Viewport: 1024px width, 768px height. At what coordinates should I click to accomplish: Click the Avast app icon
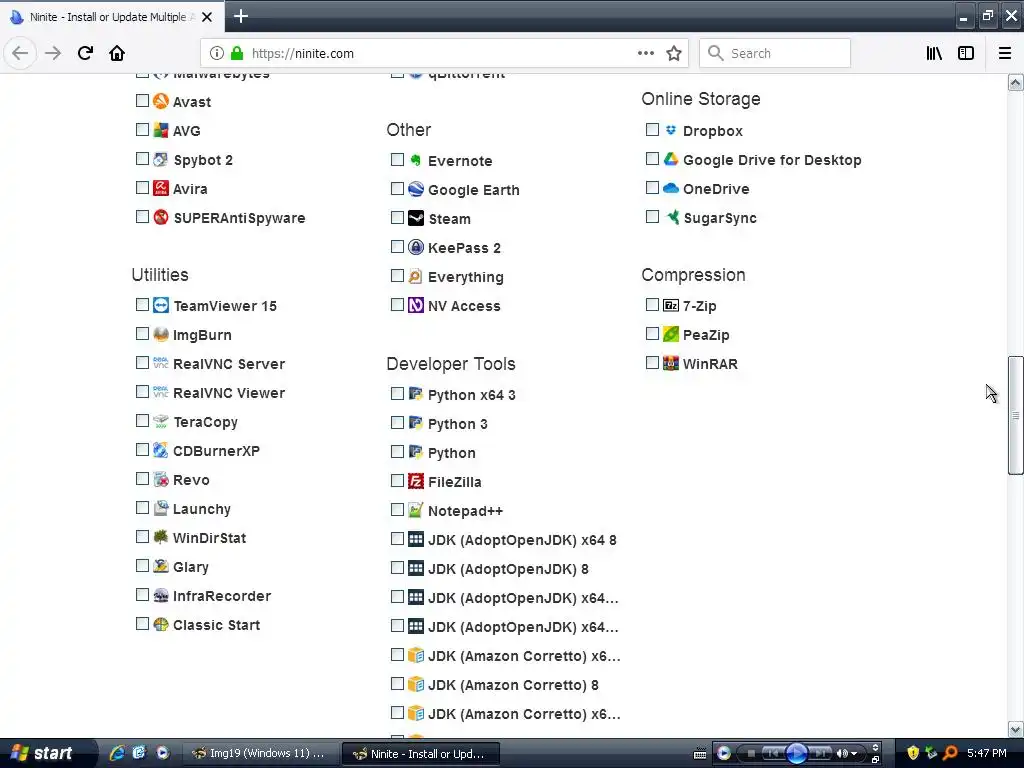tap(161, 101)
